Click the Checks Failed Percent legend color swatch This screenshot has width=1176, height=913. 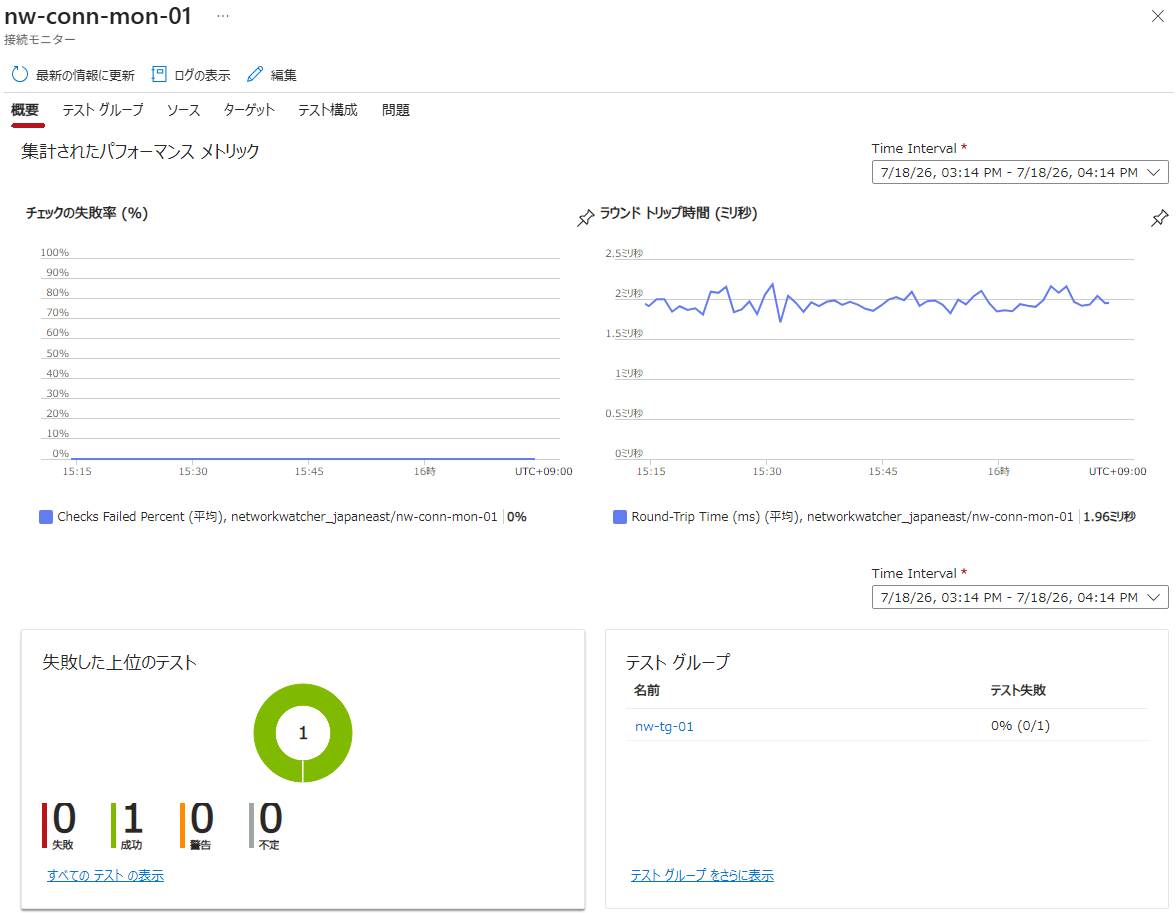tap(46, 517)
